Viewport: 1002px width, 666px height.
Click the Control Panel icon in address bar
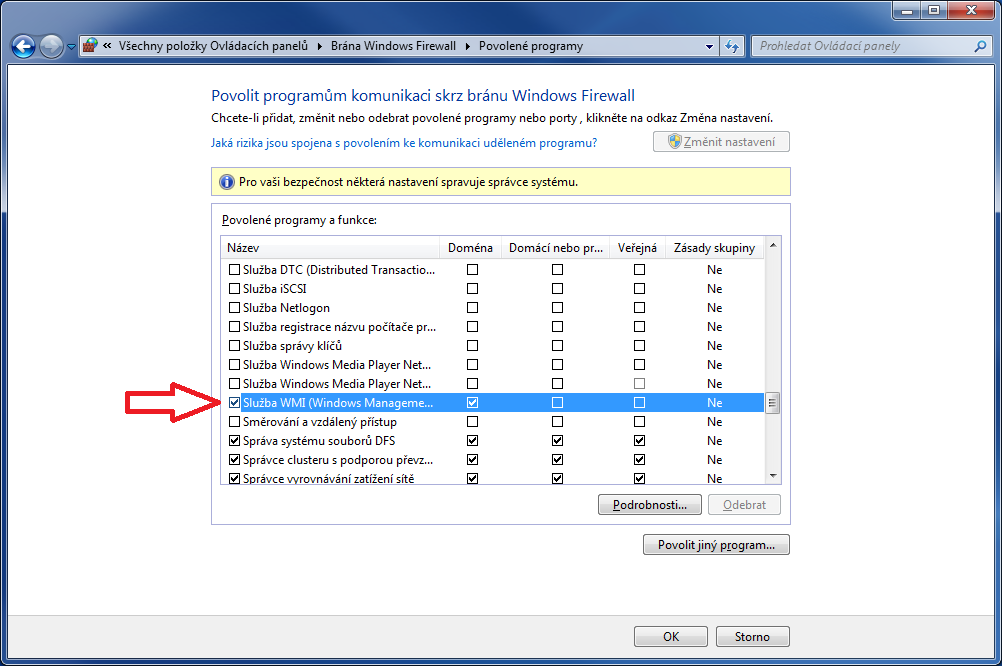90,46
